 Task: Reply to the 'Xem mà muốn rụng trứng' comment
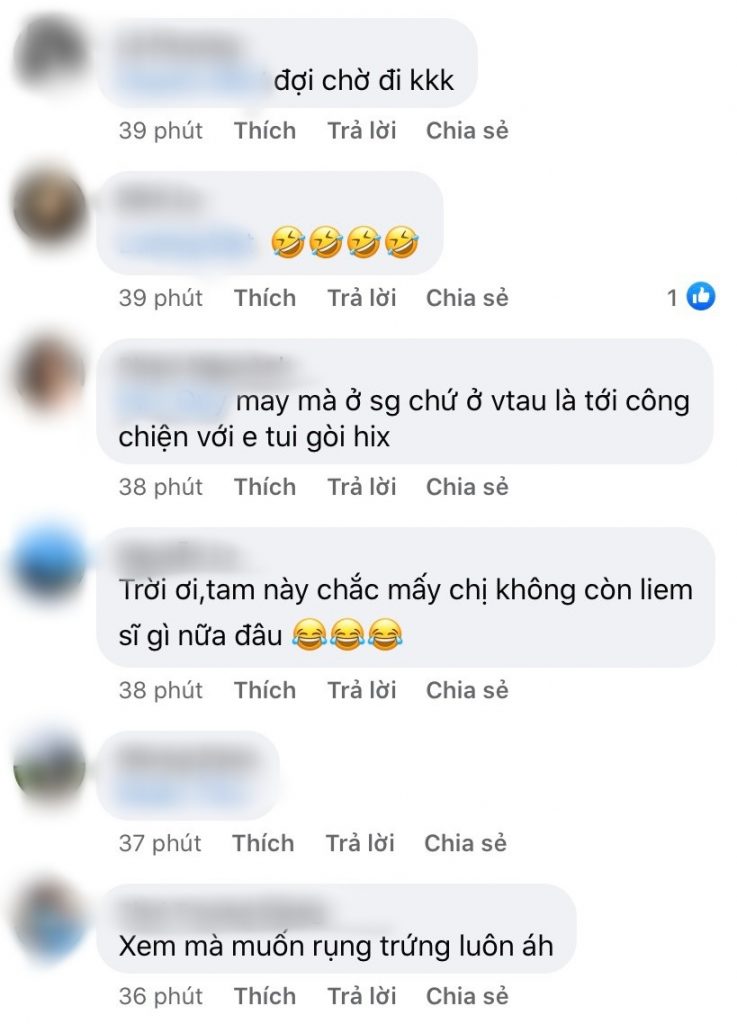click(x=362, y=995)
